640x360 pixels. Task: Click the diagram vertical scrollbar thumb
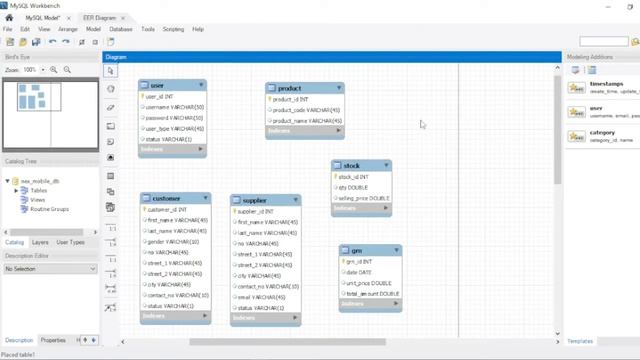point(558,130)
